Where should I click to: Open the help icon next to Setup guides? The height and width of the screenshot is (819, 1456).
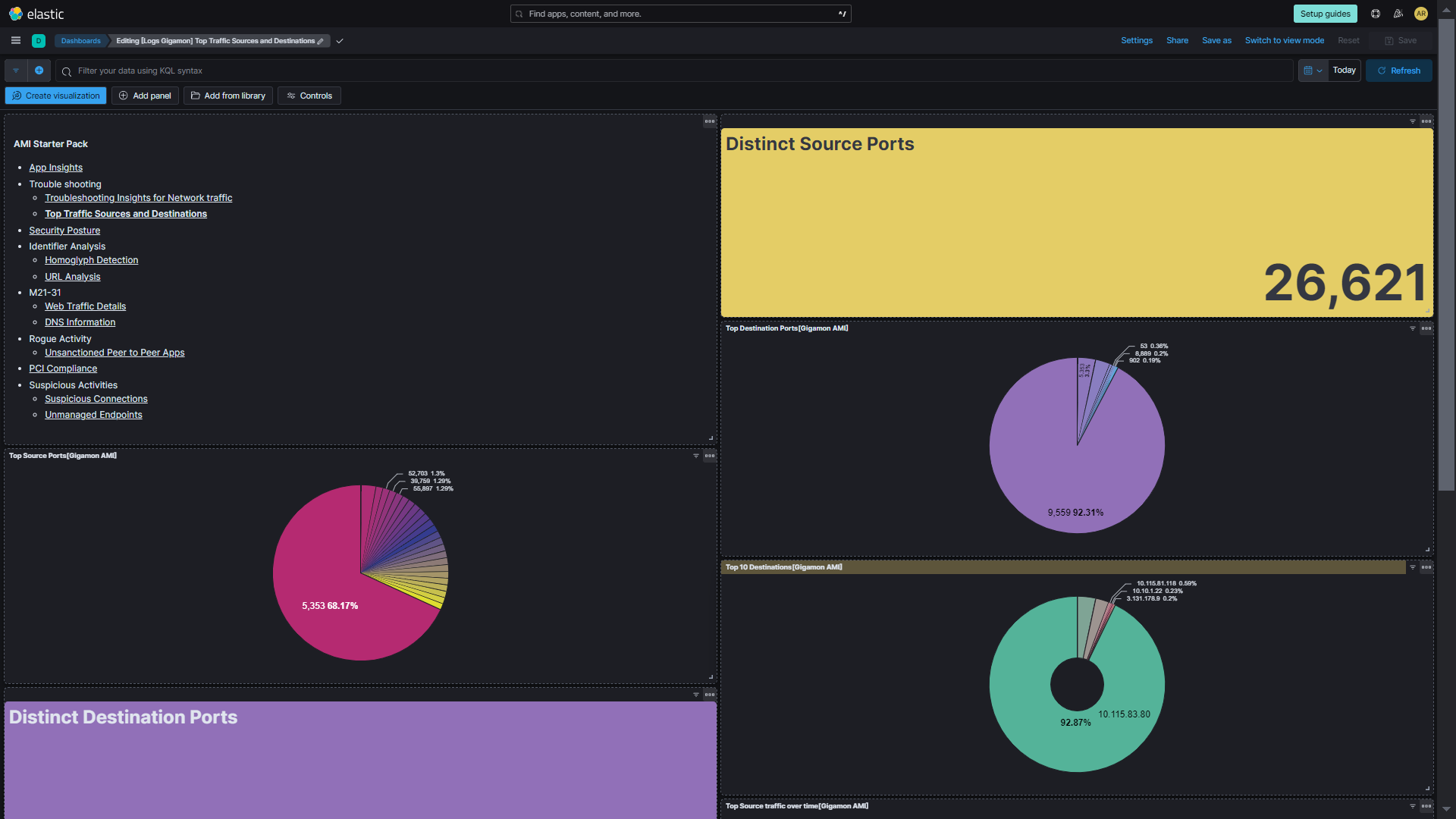(1374, 14)
